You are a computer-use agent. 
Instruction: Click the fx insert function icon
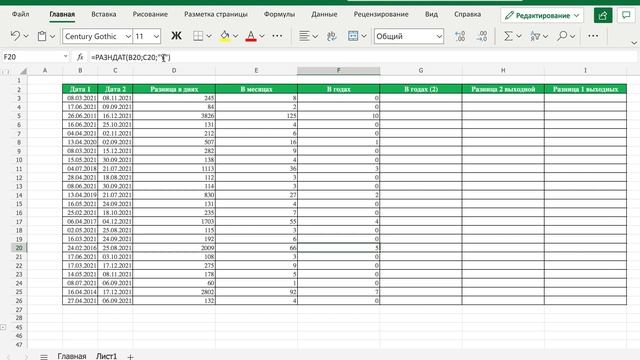[80, 57]
